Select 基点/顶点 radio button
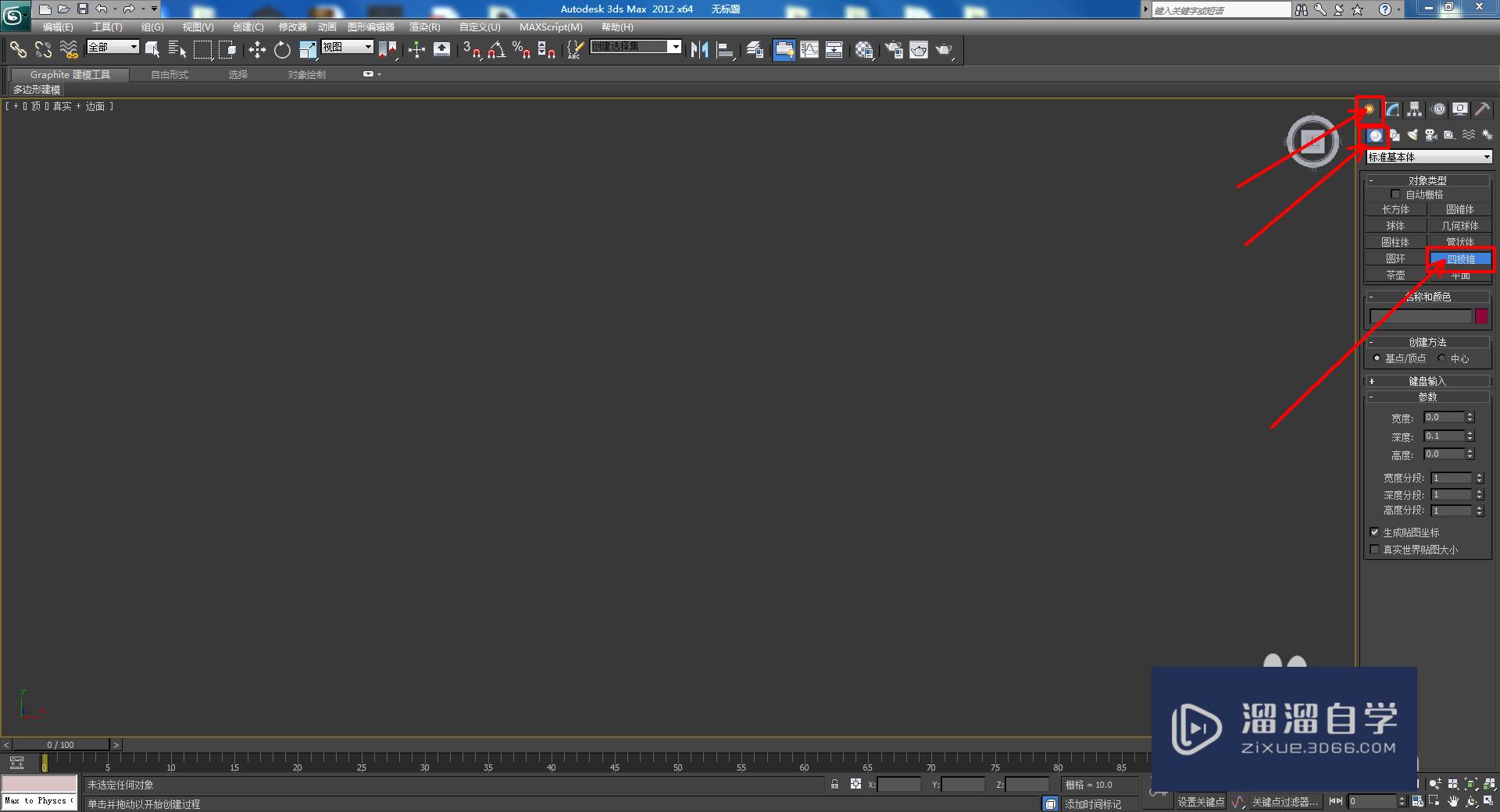This screenshot has width=1500, height=812. pyautogui.click(x=1377, y=358)
